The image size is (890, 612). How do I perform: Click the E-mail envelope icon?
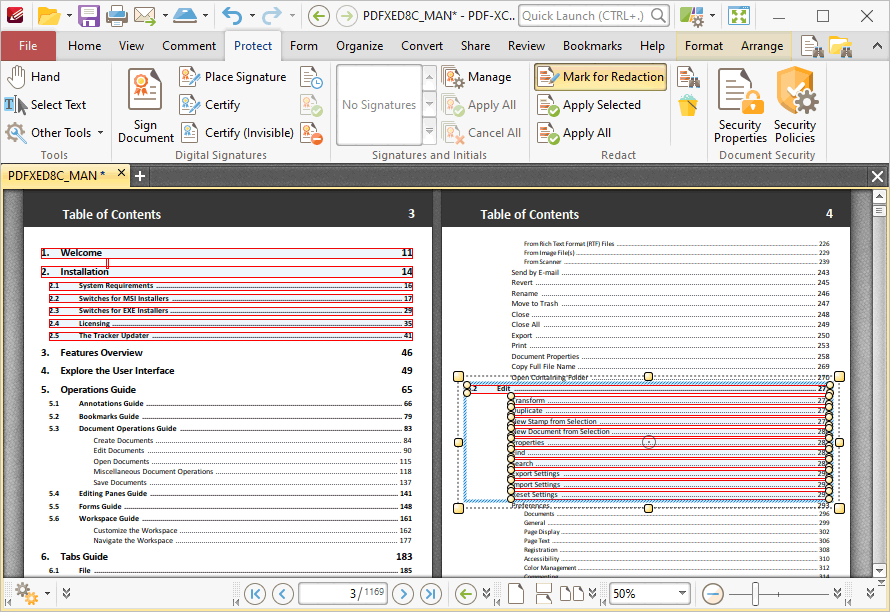(x=145, y=16)
